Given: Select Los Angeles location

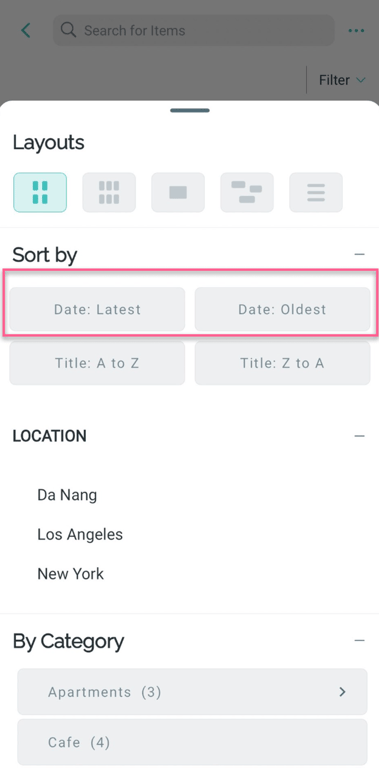Looking at the screenshot, I should point(80,534).
